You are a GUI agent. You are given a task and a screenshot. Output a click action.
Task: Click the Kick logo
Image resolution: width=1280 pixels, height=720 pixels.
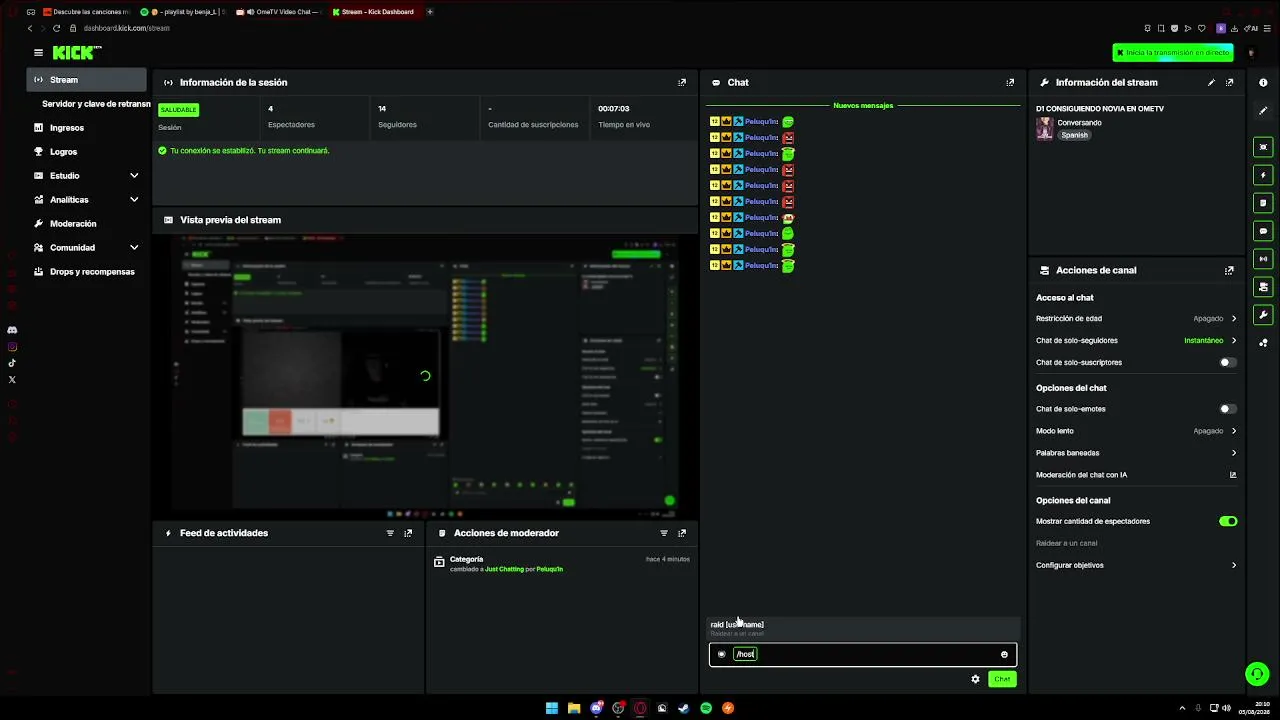coord(77,52)
